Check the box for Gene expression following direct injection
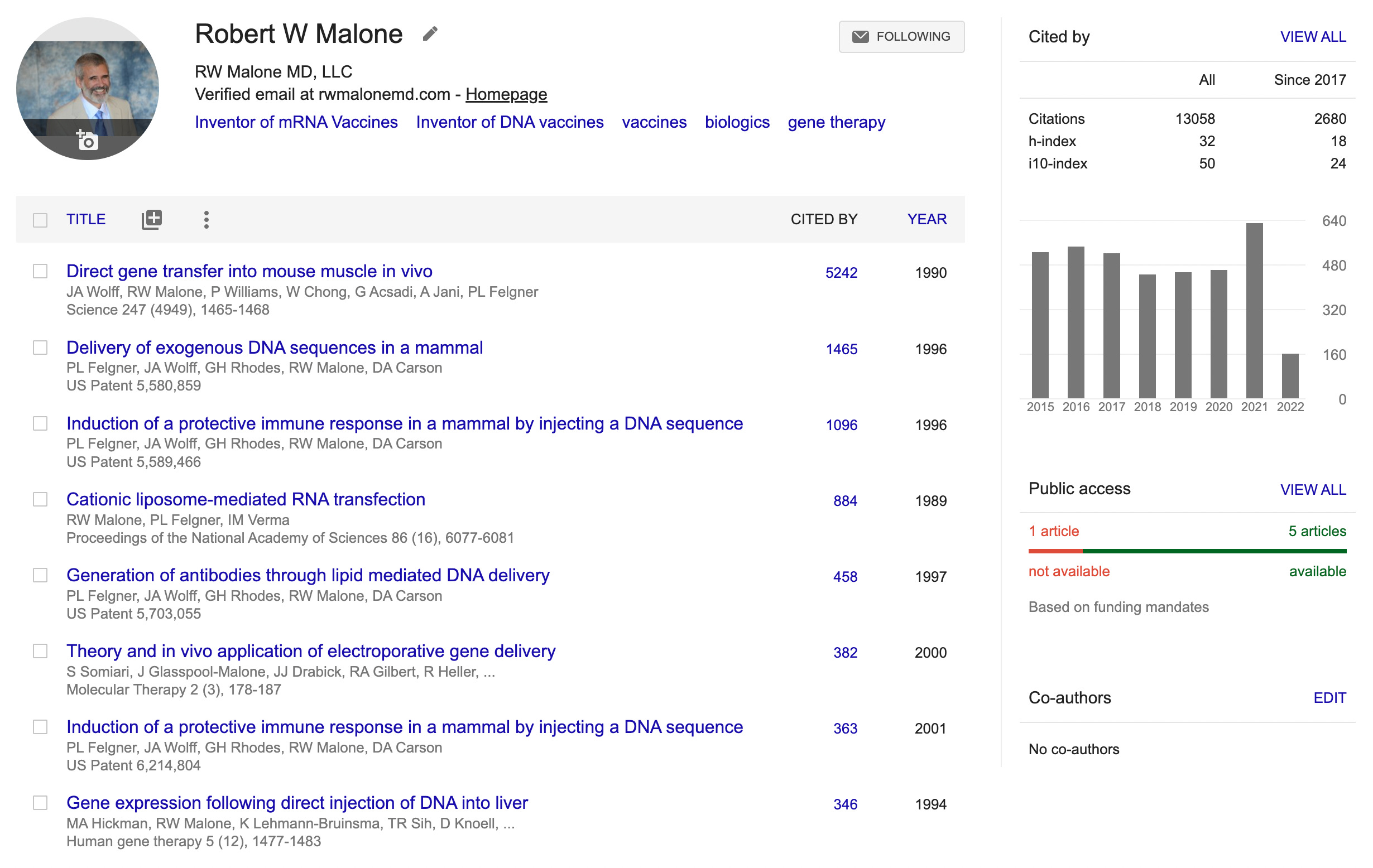 (x=40, y=803)
